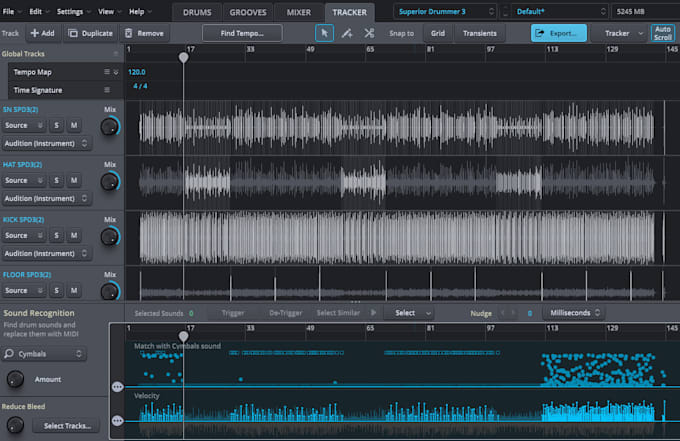The image size is (680, 441).
Task: Click the Duplicate track icon
Action: tap(73, 33)
